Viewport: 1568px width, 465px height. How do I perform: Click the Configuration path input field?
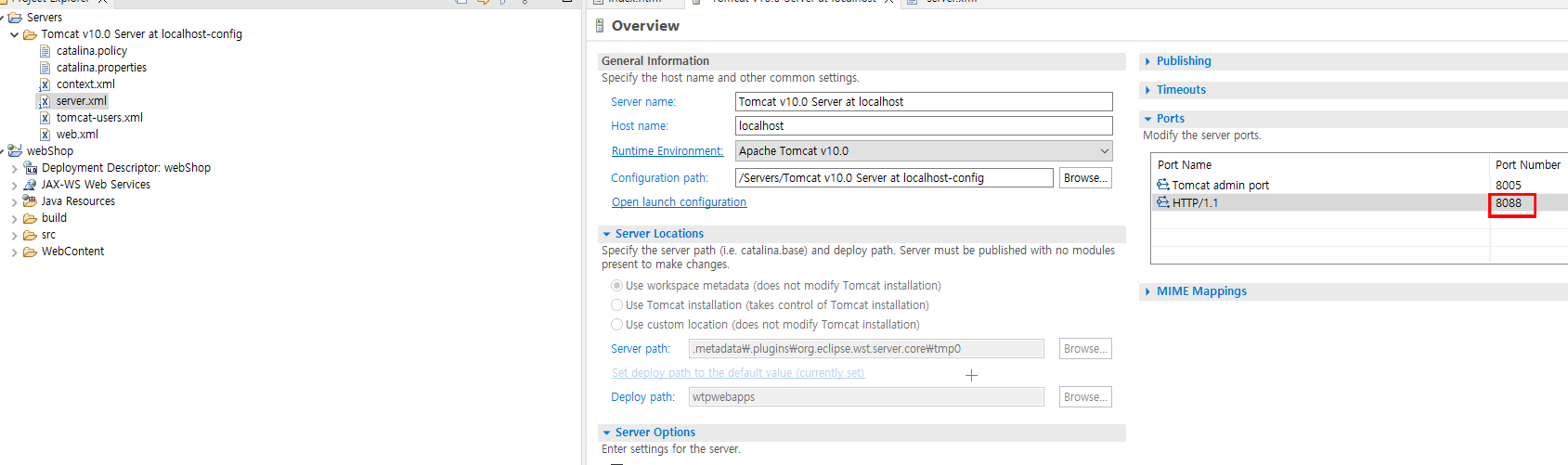coord(894,177)
